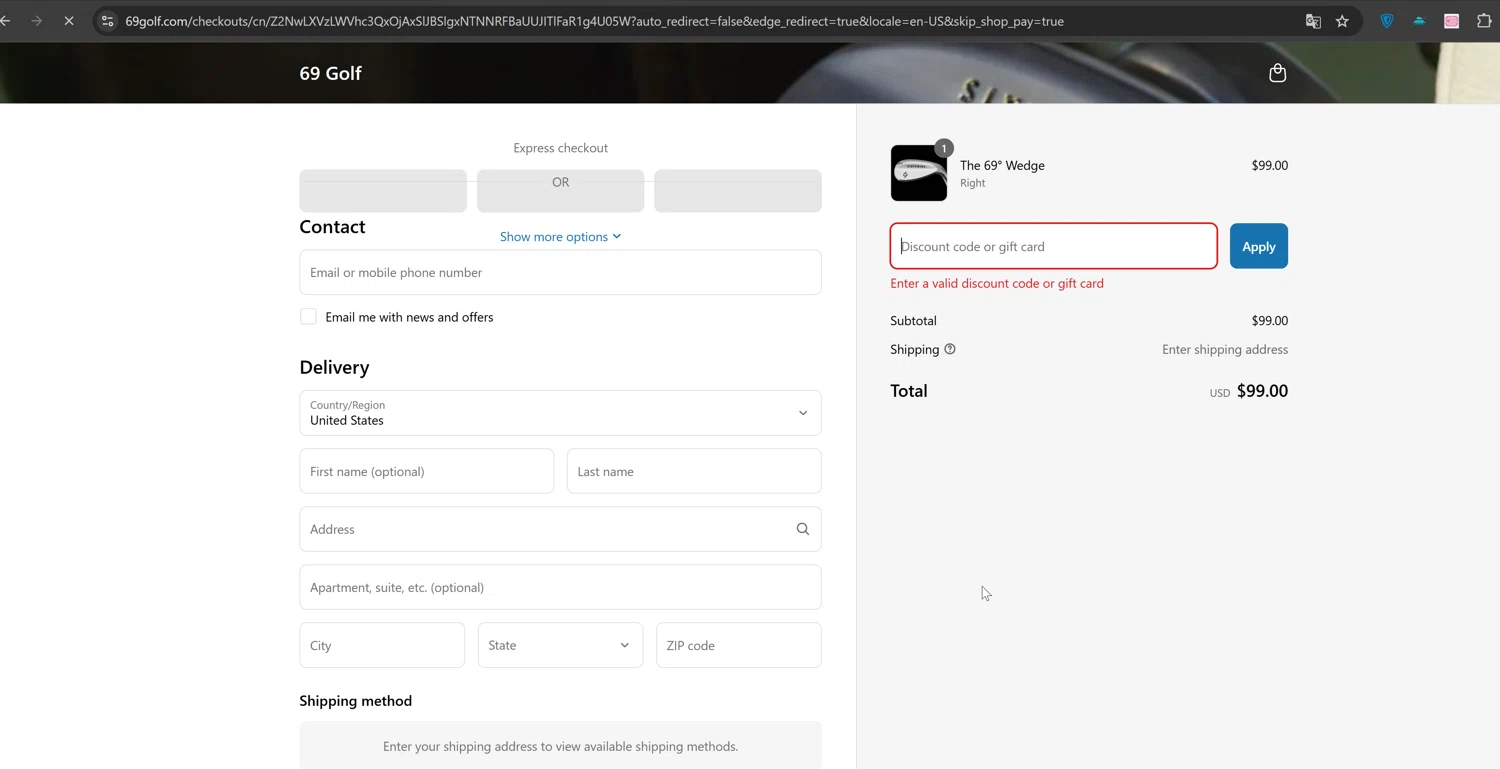Click the 69° Wedge product thumbnail

click(x=919, y=173)
